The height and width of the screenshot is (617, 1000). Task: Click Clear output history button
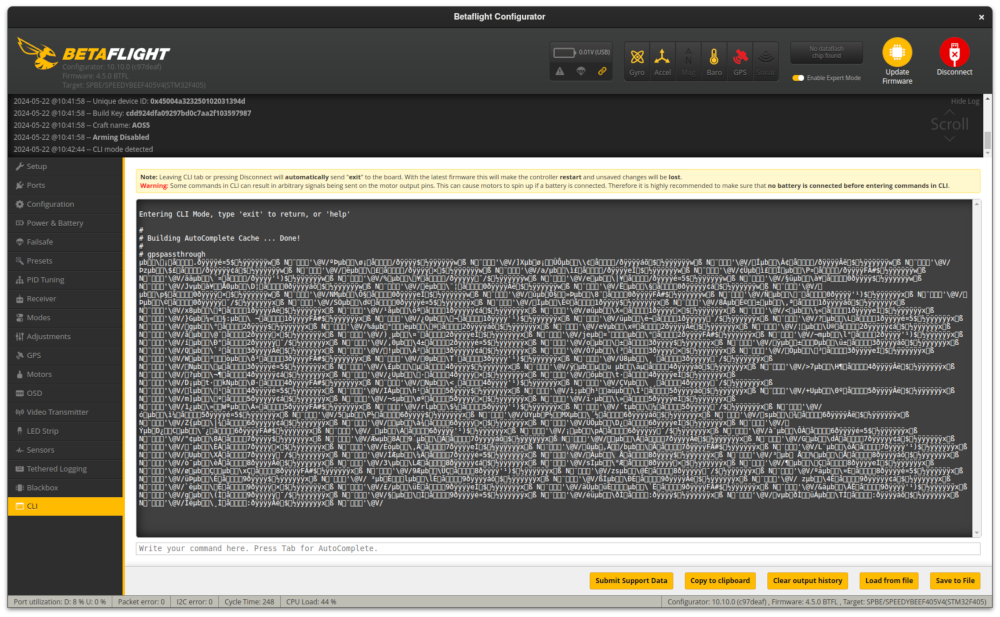click(807, 581)
